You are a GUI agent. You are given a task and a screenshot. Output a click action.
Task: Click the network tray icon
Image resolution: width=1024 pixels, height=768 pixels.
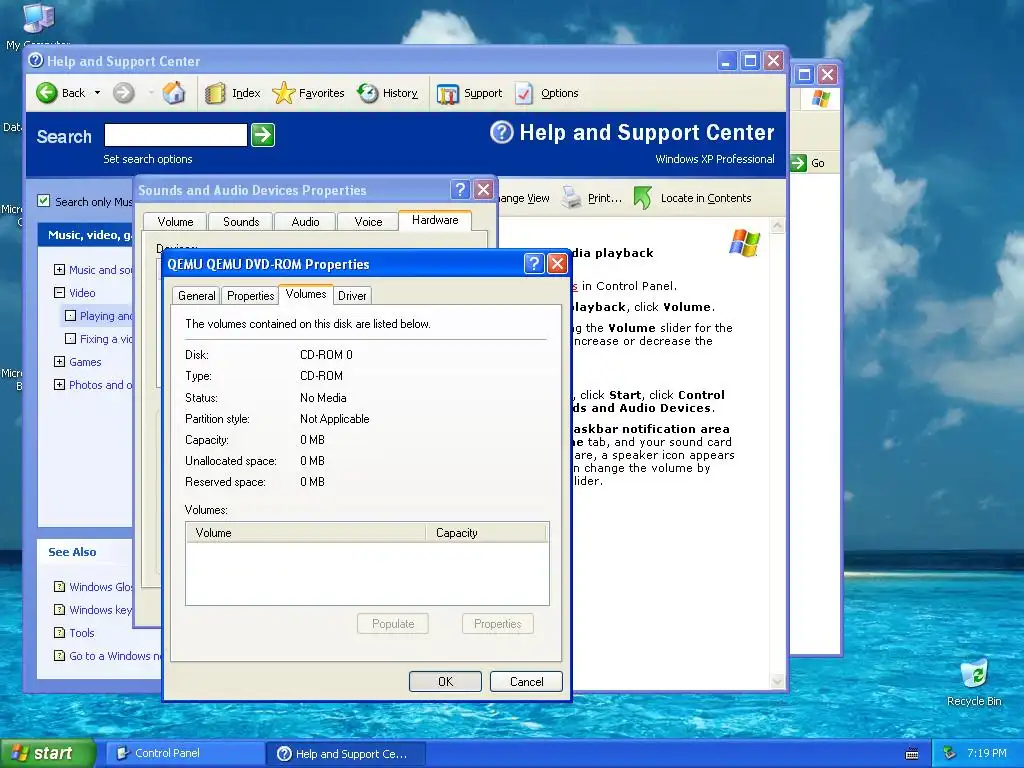[x=950, y=753]
